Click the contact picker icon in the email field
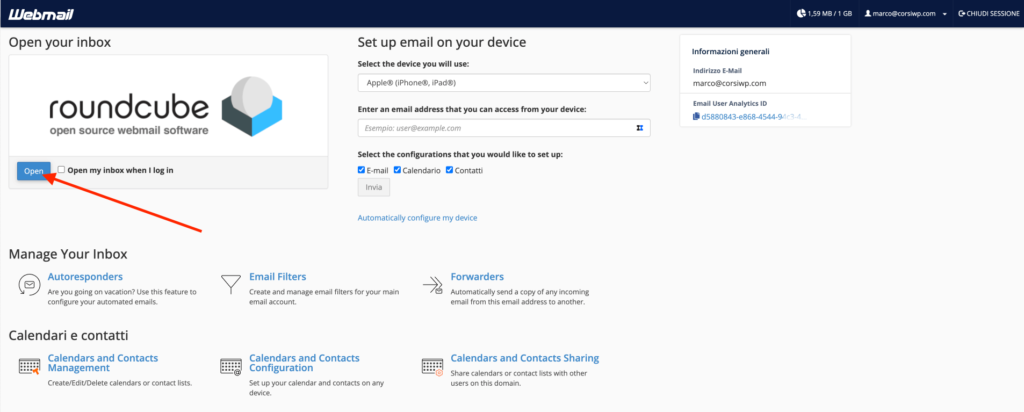Screen dimensions: 1024x412 (640, 128)
